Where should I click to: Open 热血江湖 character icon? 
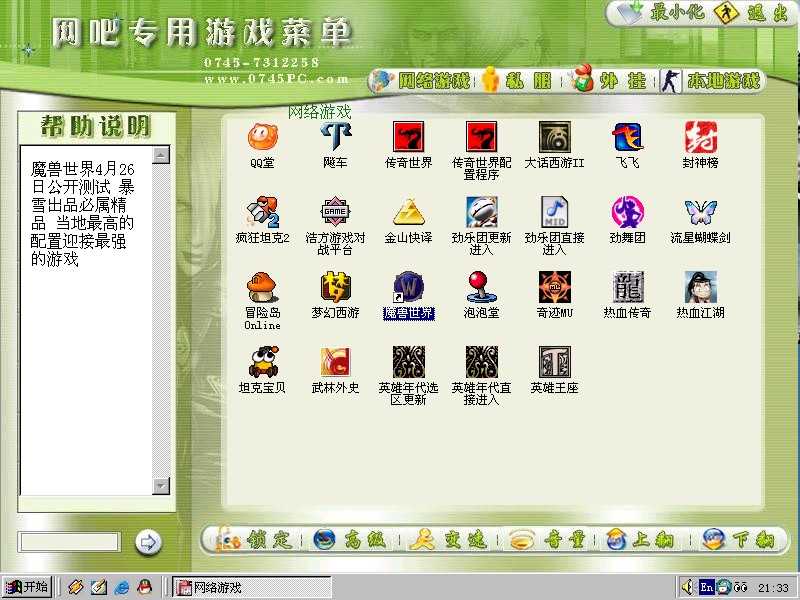point(701,287)
